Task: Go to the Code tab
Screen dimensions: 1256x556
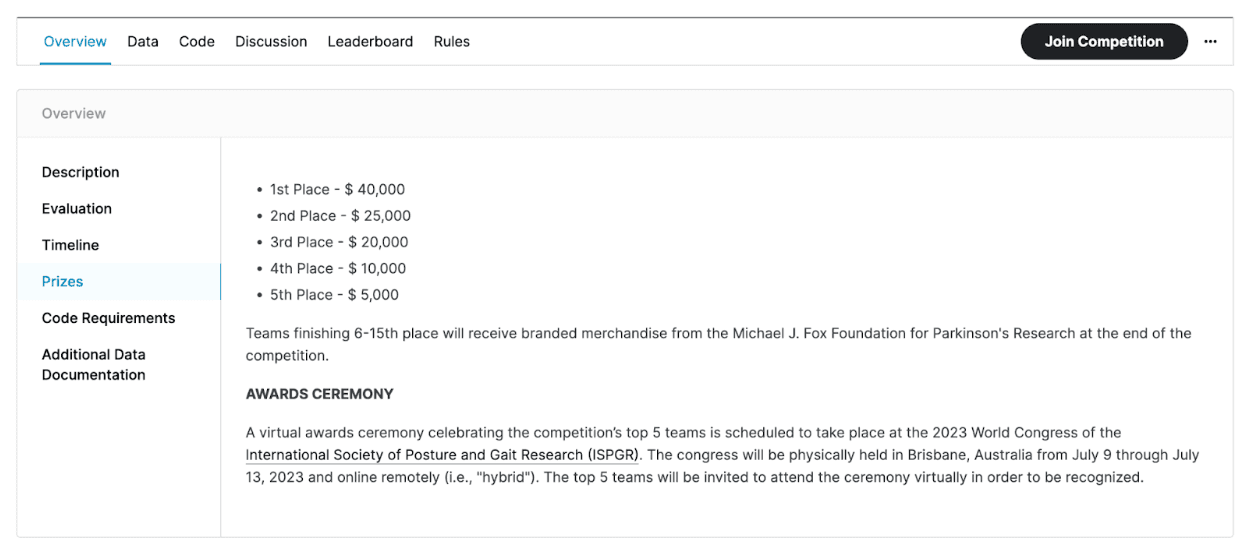Action: pos(197,42)
